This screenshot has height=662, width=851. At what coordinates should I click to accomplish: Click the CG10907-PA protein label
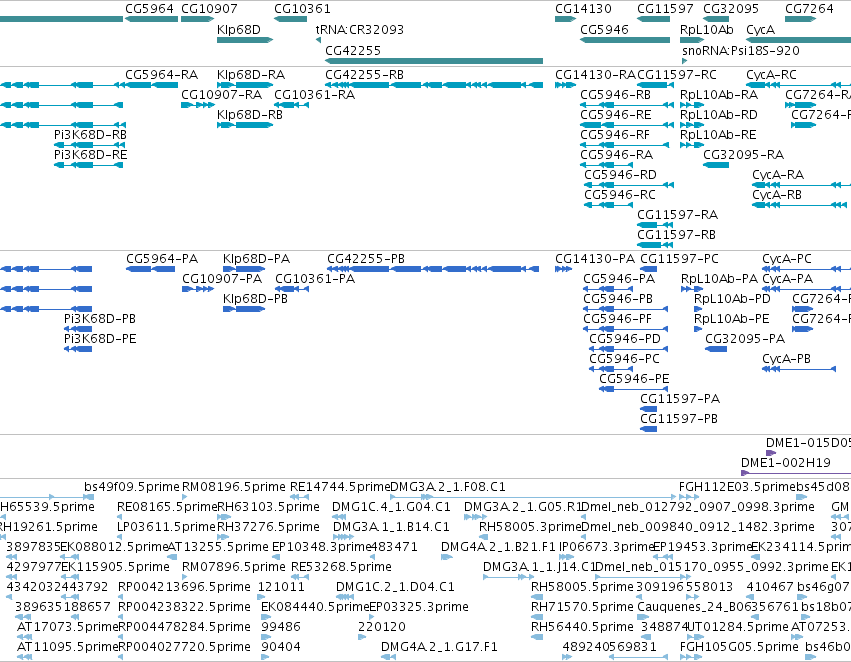coord(222,278)
